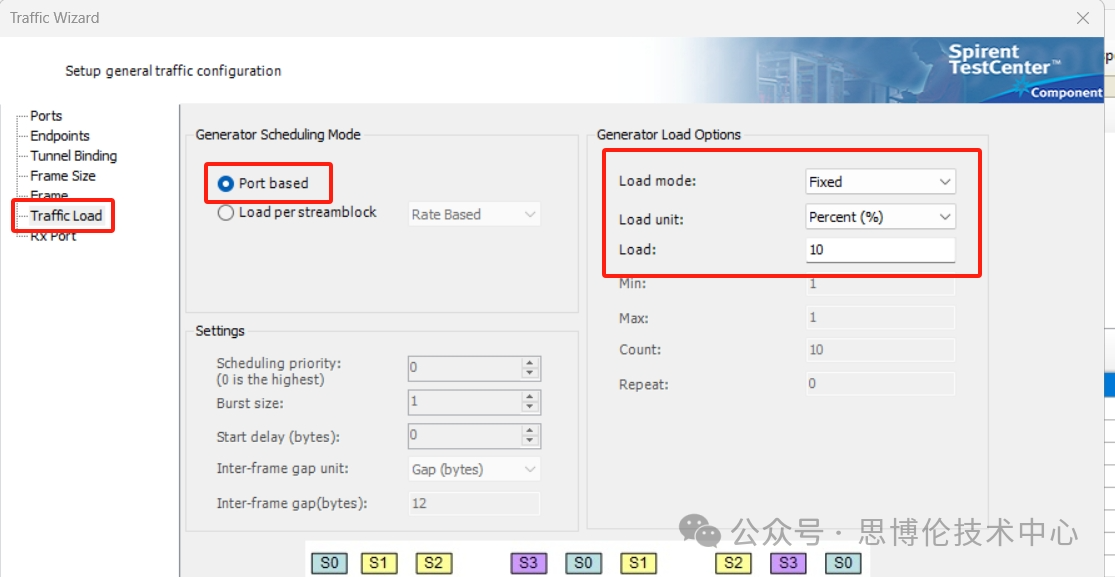Open the Load unit Percent dropdown
This screenshot has height=577, width=1115.
(880, 217)
